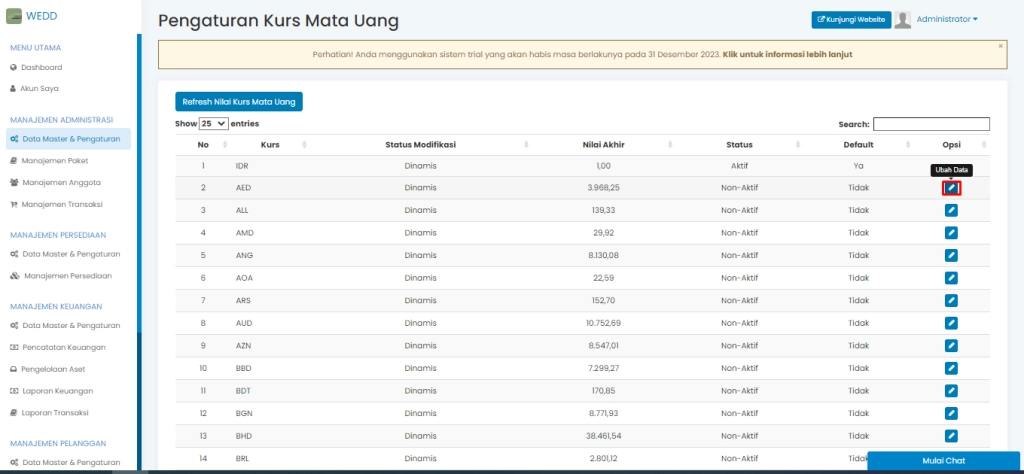This screenshot has height=474, width=1024.
Task: Click the edit pencil icon for AUD row
Action: (951, 323)
